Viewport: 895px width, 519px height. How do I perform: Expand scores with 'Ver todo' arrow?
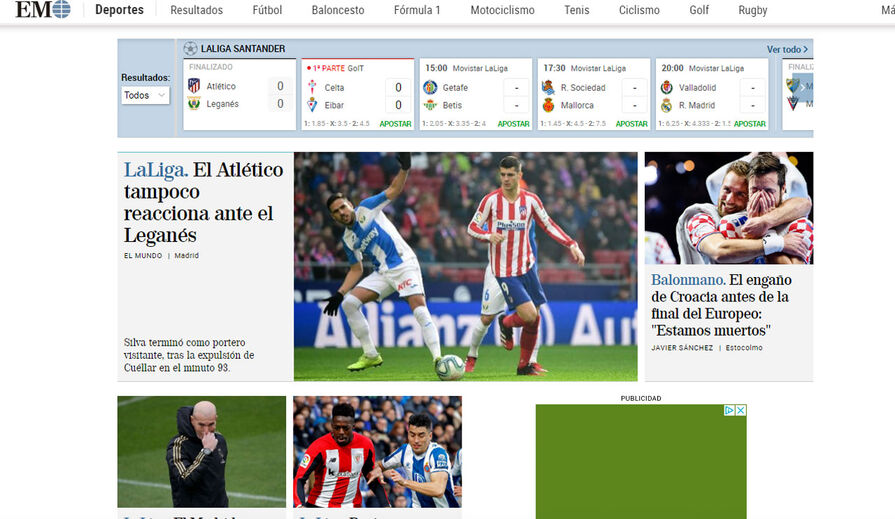coord(787,49)
